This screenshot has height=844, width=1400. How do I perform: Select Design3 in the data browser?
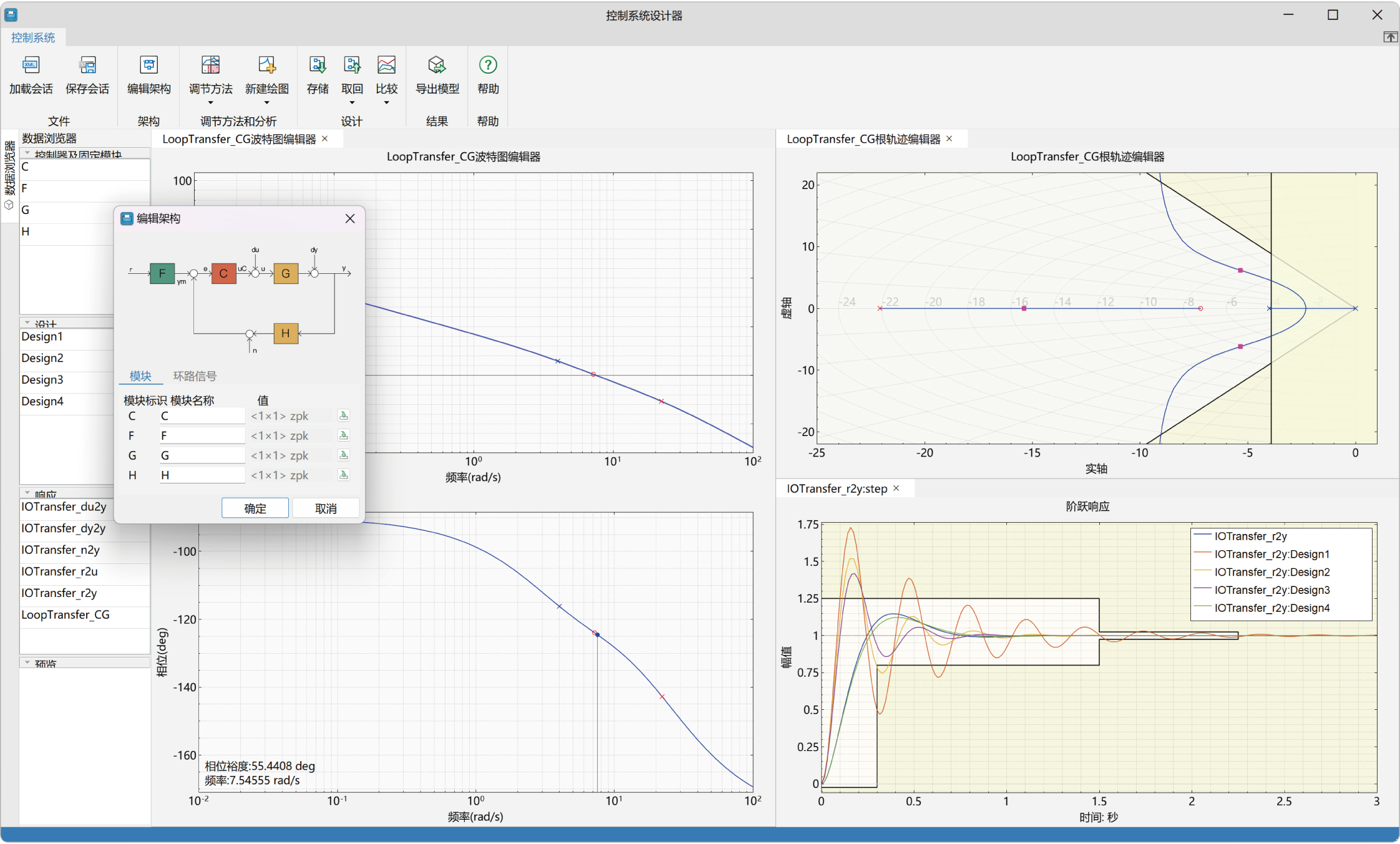click(x=42, y=380)
